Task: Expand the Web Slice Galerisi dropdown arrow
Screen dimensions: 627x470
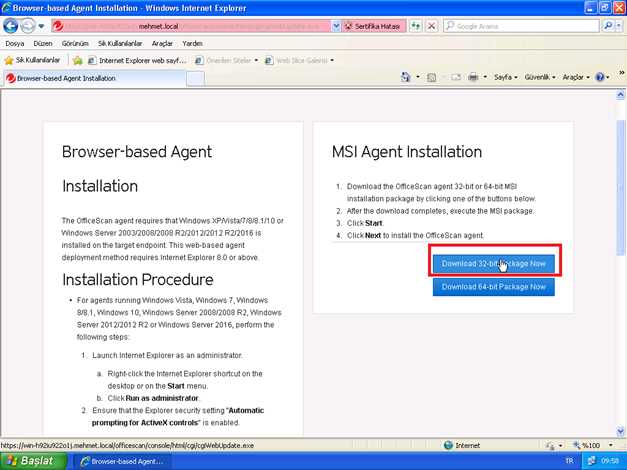Action: pyautogui.click(x=332, y=61)
